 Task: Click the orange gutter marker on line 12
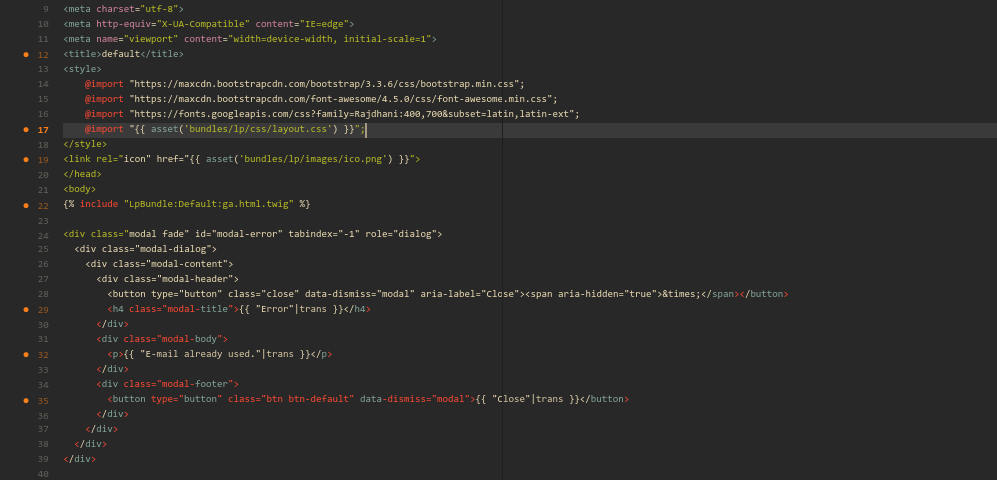coord(26,55)
